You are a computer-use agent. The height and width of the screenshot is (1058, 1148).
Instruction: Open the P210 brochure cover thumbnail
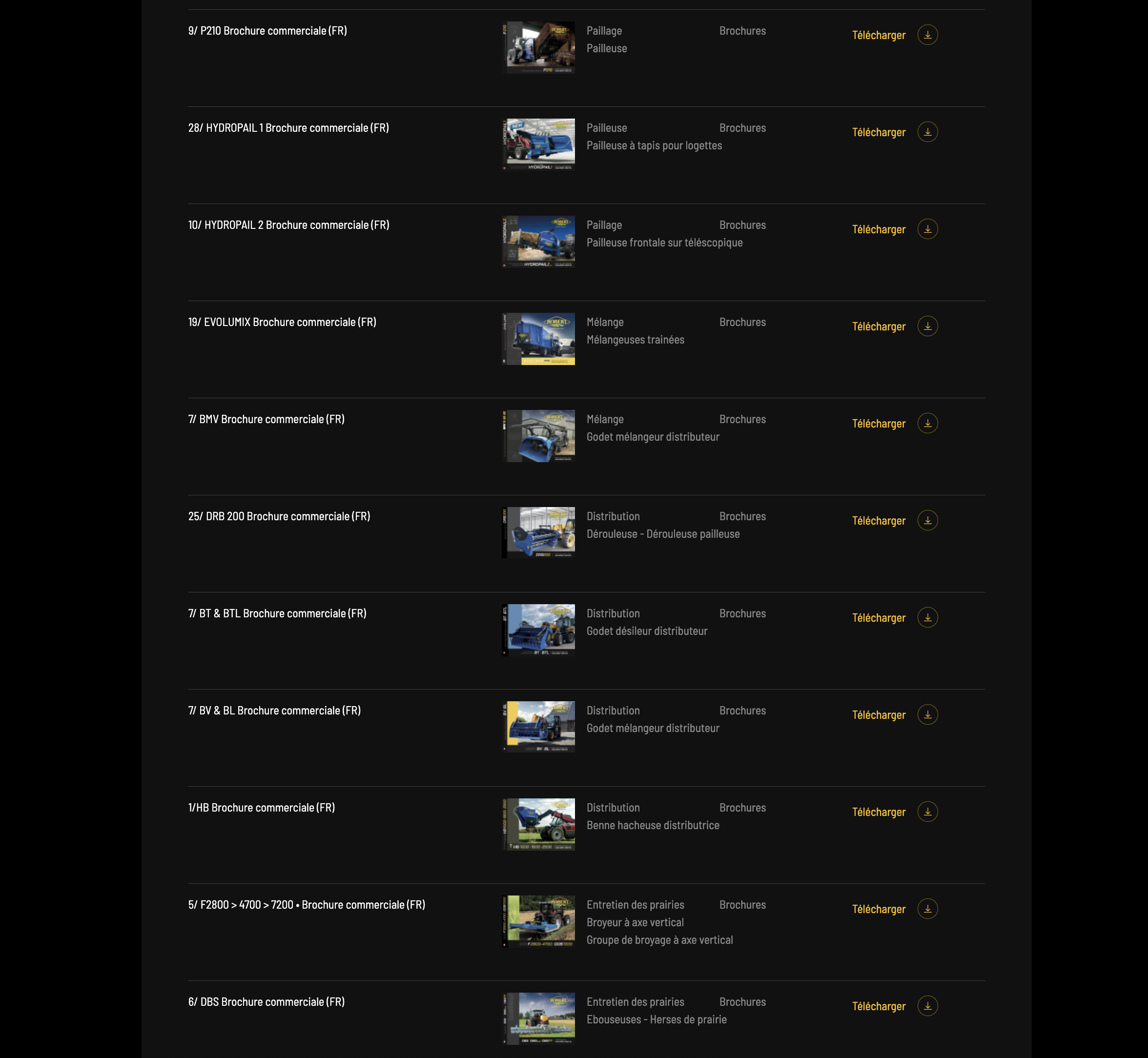point(538,47)
